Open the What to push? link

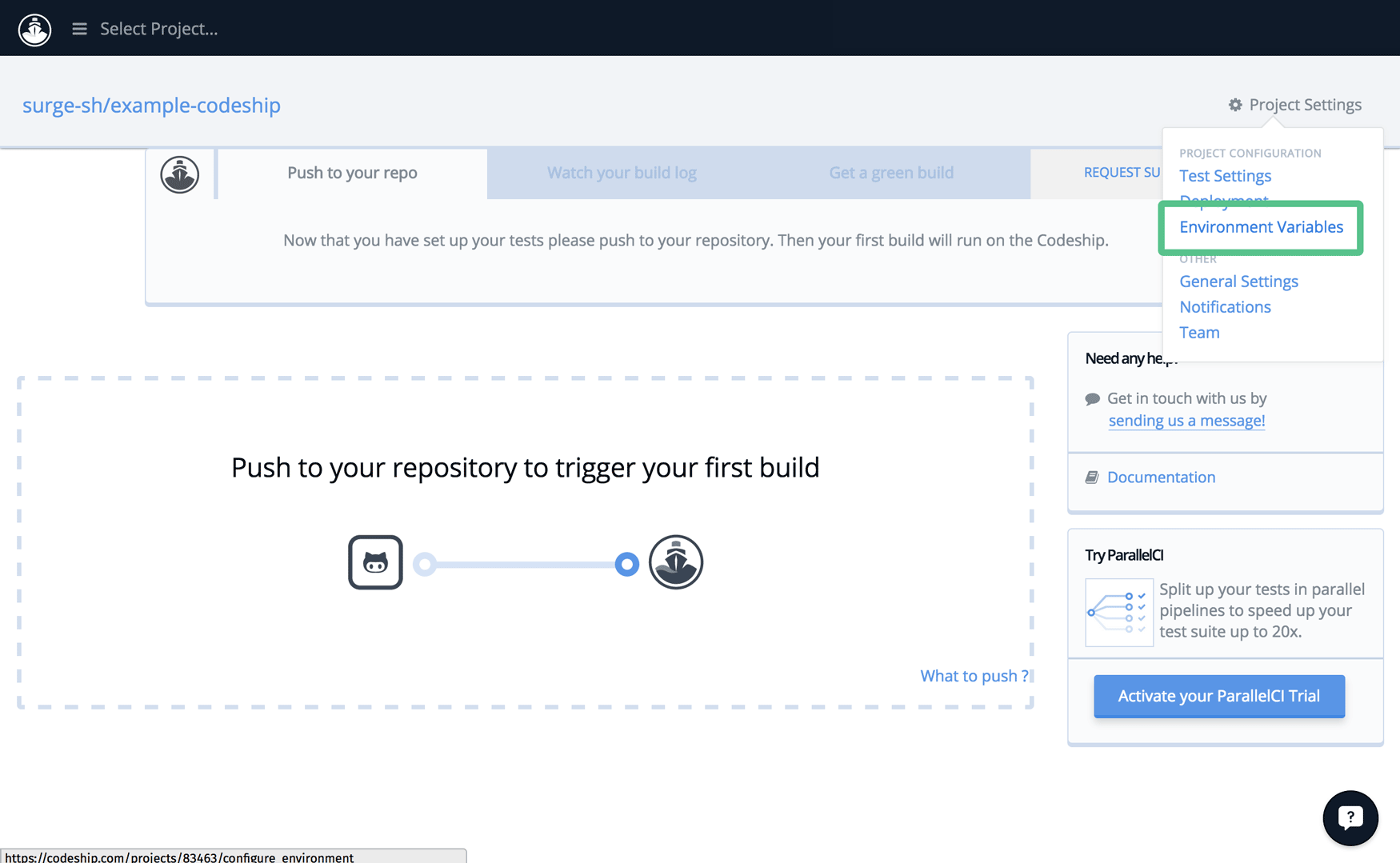974,676
